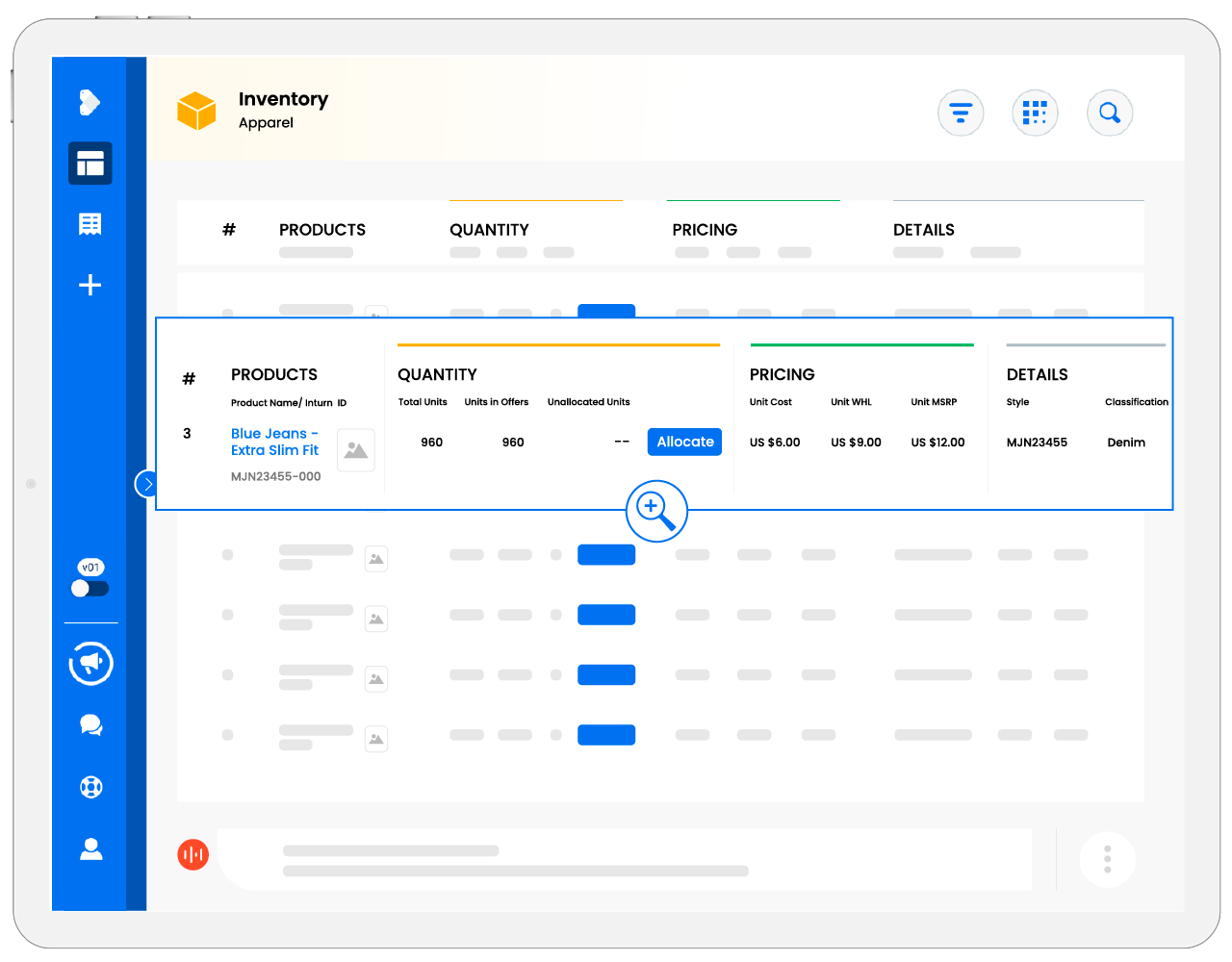Viewport: 1232px width, 962px height.
Task: Activate the red voice input icon
Action: (192, 854)
